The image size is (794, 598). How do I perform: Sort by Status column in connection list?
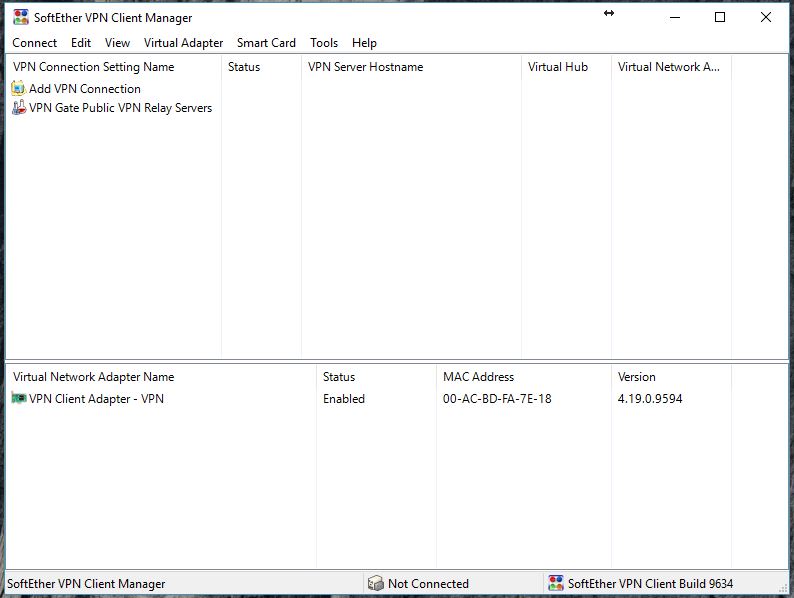(x=261, y=67)
